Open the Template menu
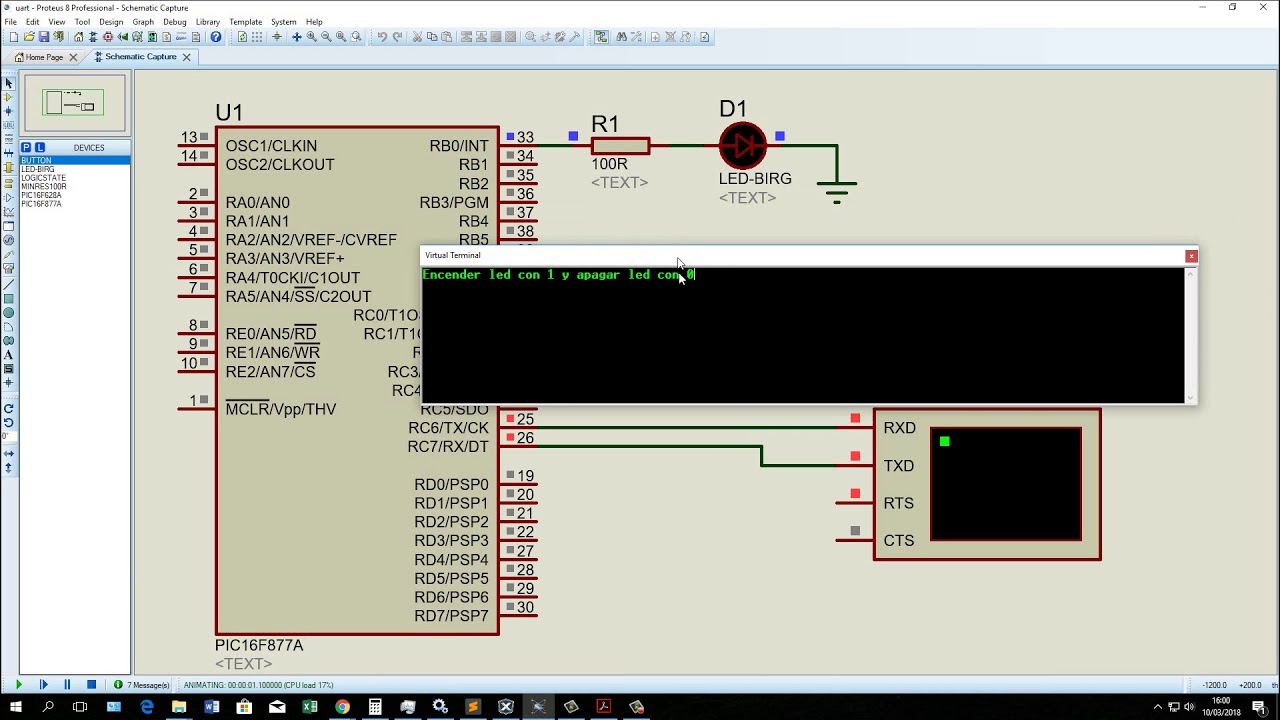The height and width of the screenshot is (720, 1280). 245,22
